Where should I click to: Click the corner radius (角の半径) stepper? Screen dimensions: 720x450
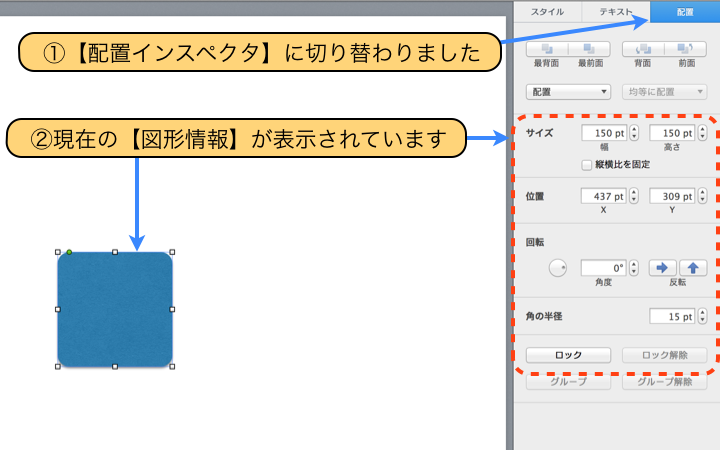702,317
